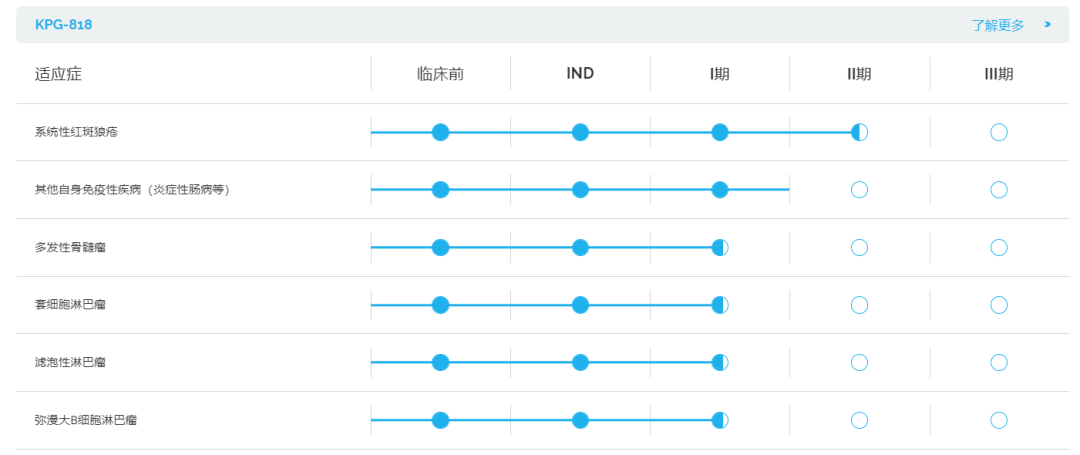Click the 其他自身免疫性疾病 indication label
Screen dimensions: 1080x455
(132, 189)
